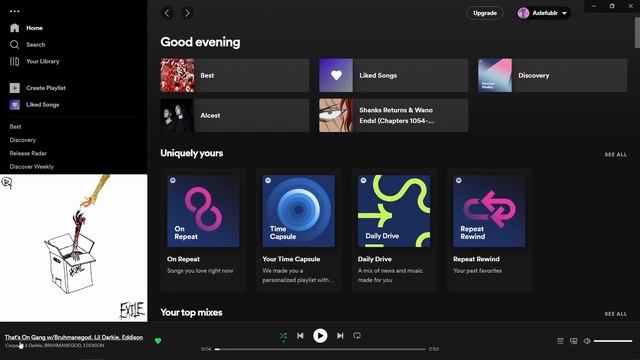This screenshot has width=640, height=360.
Task: Open connect to a device
Action: [573, 341]
